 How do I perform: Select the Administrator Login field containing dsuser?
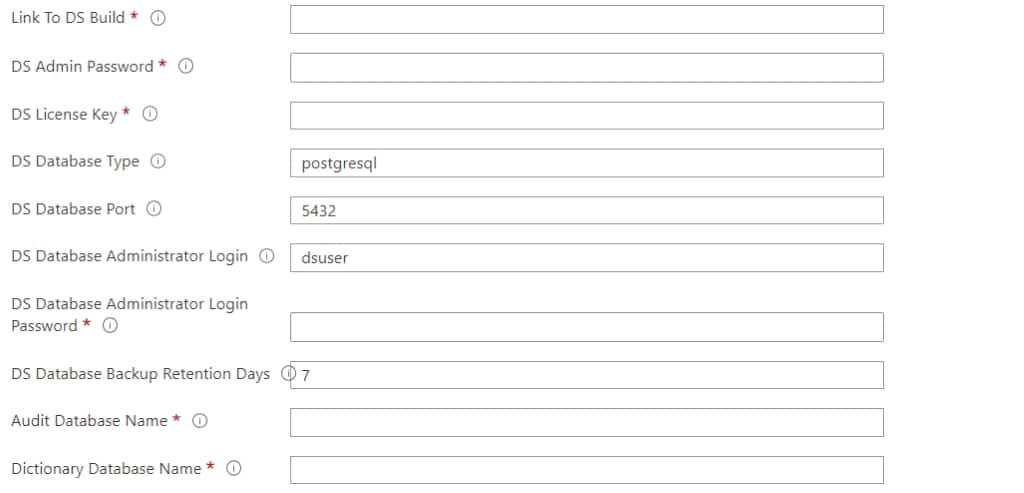tap(586, 258)
